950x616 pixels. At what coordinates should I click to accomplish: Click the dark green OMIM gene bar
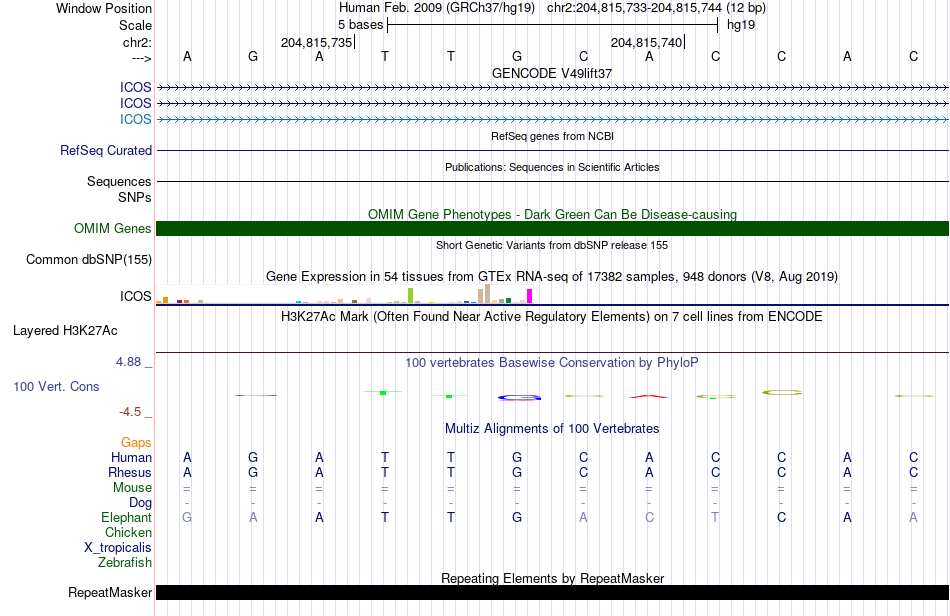click(552, 228)
